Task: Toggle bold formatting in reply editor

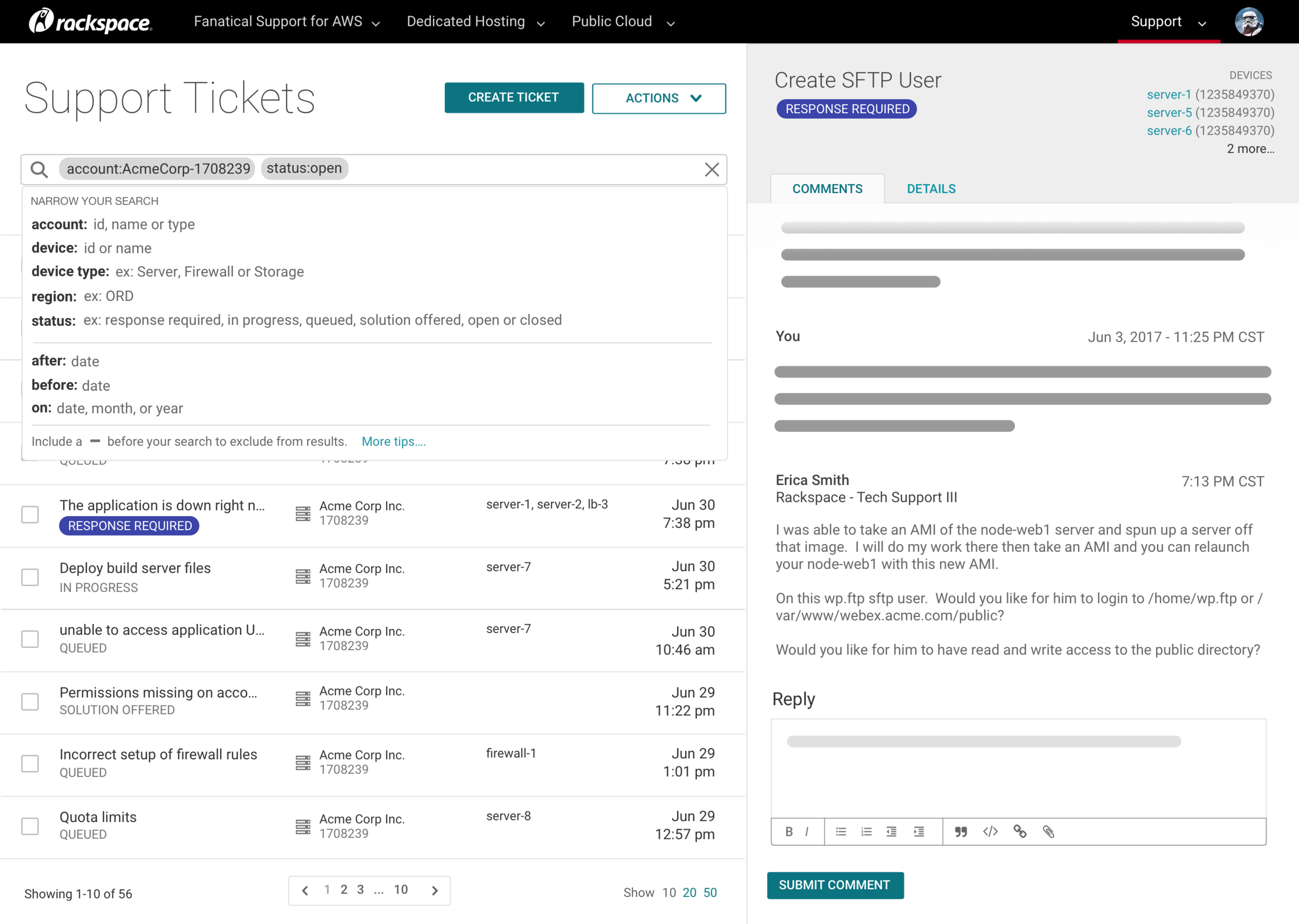Action: (x=789, y=832)
